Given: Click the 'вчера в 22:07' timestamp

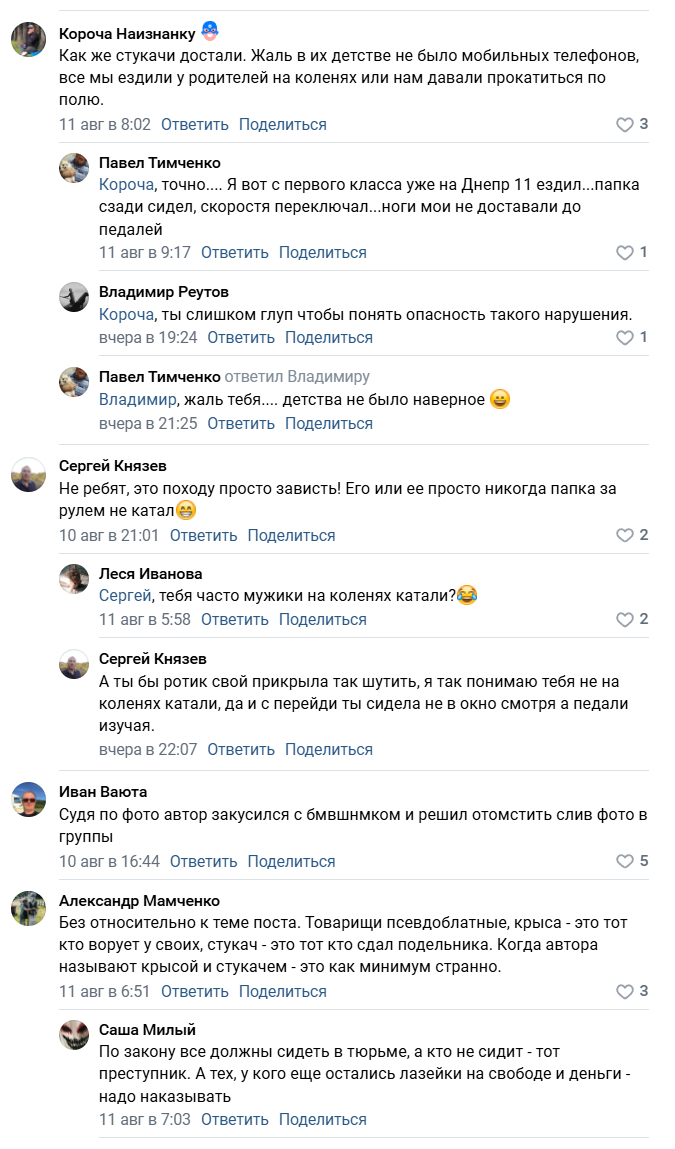Looking at the screenshot, I should pyautogui.click(x=148, y=750).
